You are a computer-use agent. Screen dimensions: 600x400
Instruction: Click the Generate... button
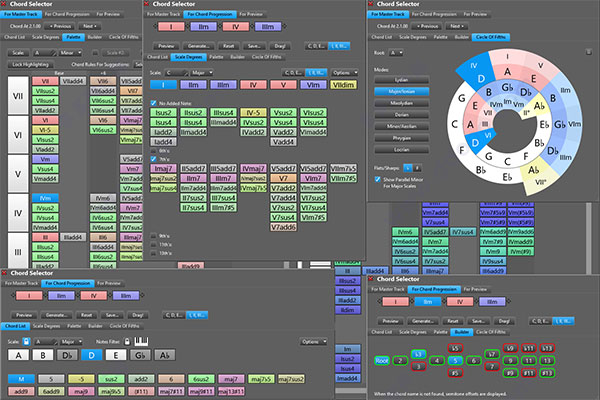[199, 46]
